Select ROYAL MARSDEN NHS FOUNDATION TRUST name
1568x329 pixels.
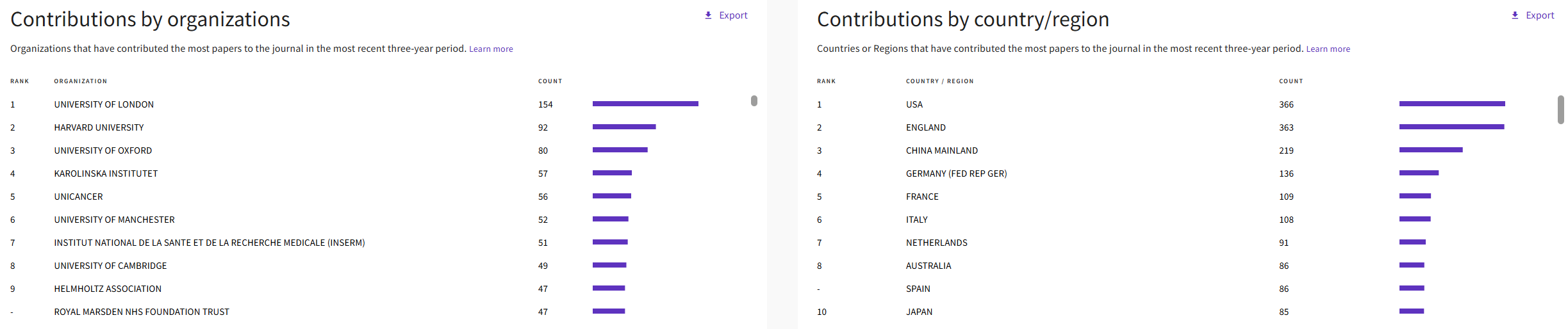click(x=142, y=312)
